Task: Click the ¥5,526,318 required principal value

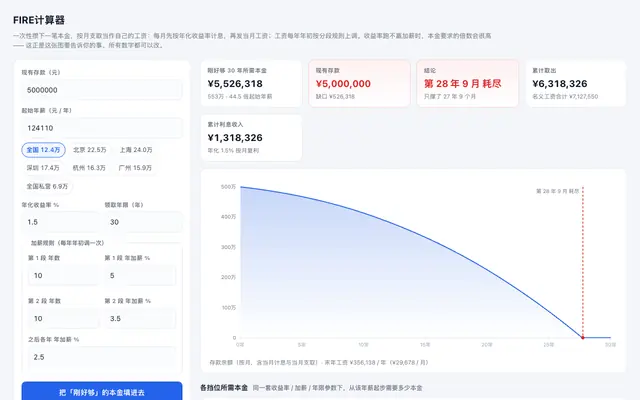Action: [x=235, y=84]
